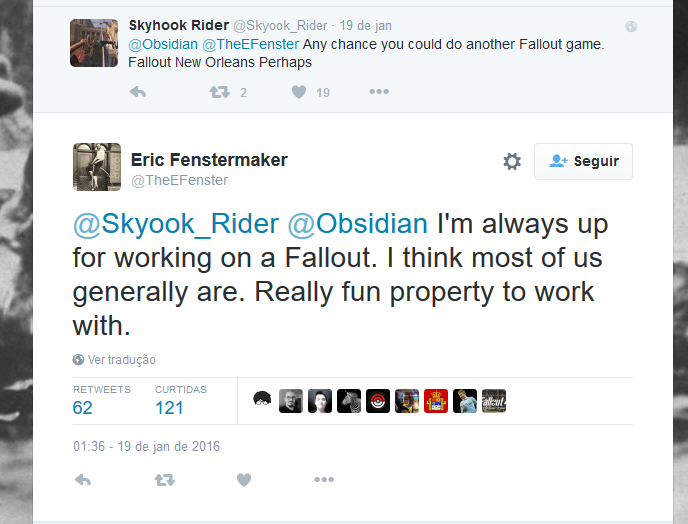Open more options below Eric Fenstermaker's tweet
Screen dimensions: 688x524
[x=324, y=480]
